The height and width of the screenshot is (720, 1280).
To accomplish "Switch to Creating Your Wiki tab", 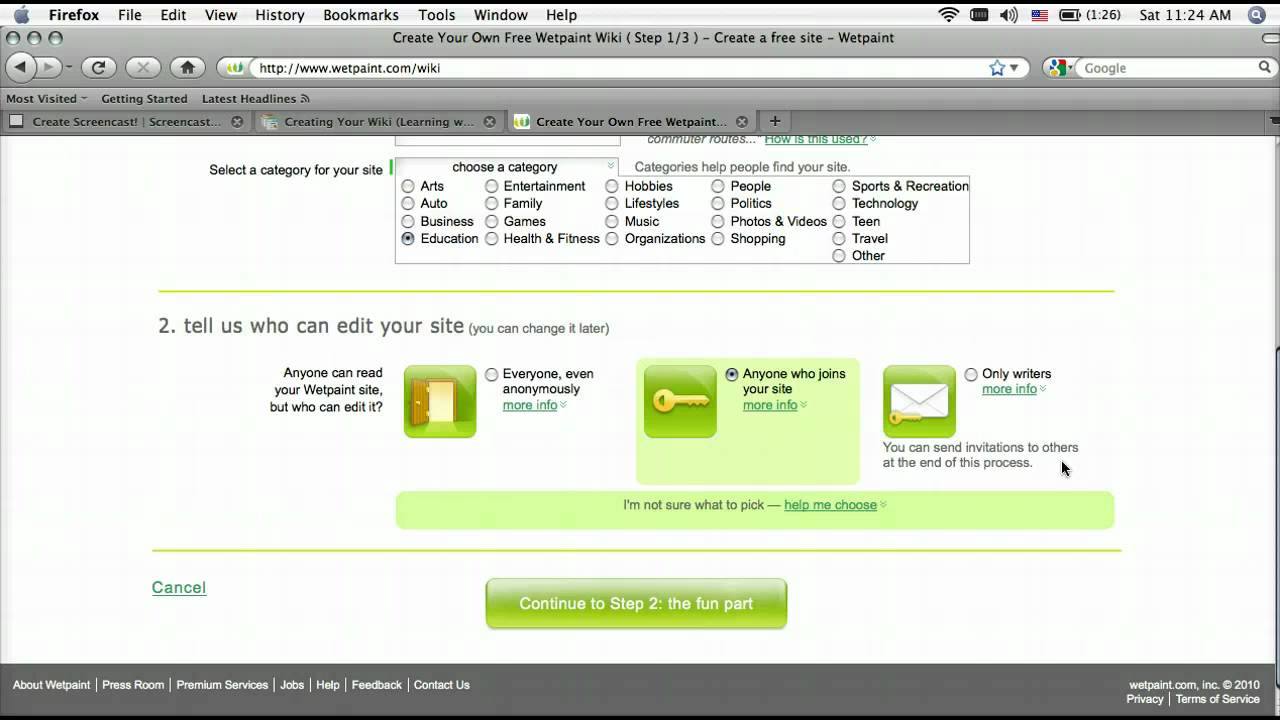I will [x=378, y=122].
